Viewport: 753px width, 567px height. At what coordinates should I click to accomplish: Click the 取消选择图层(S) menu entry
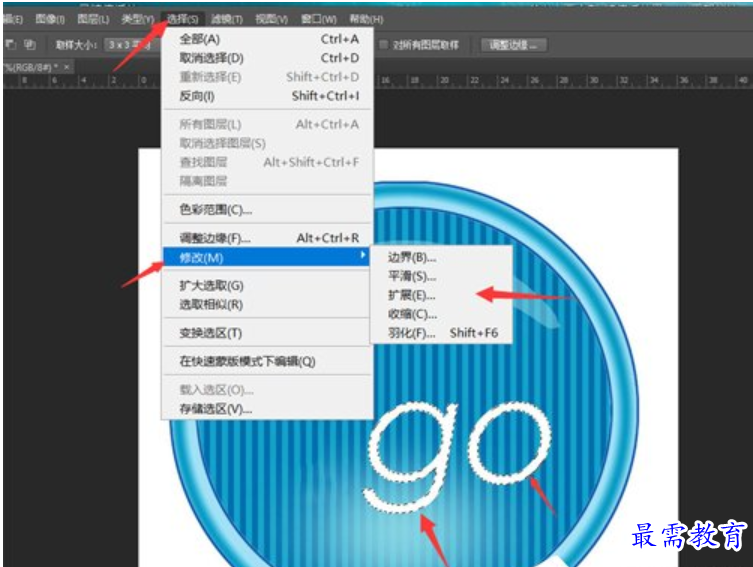pyautogui.click(x=268, y=143)
